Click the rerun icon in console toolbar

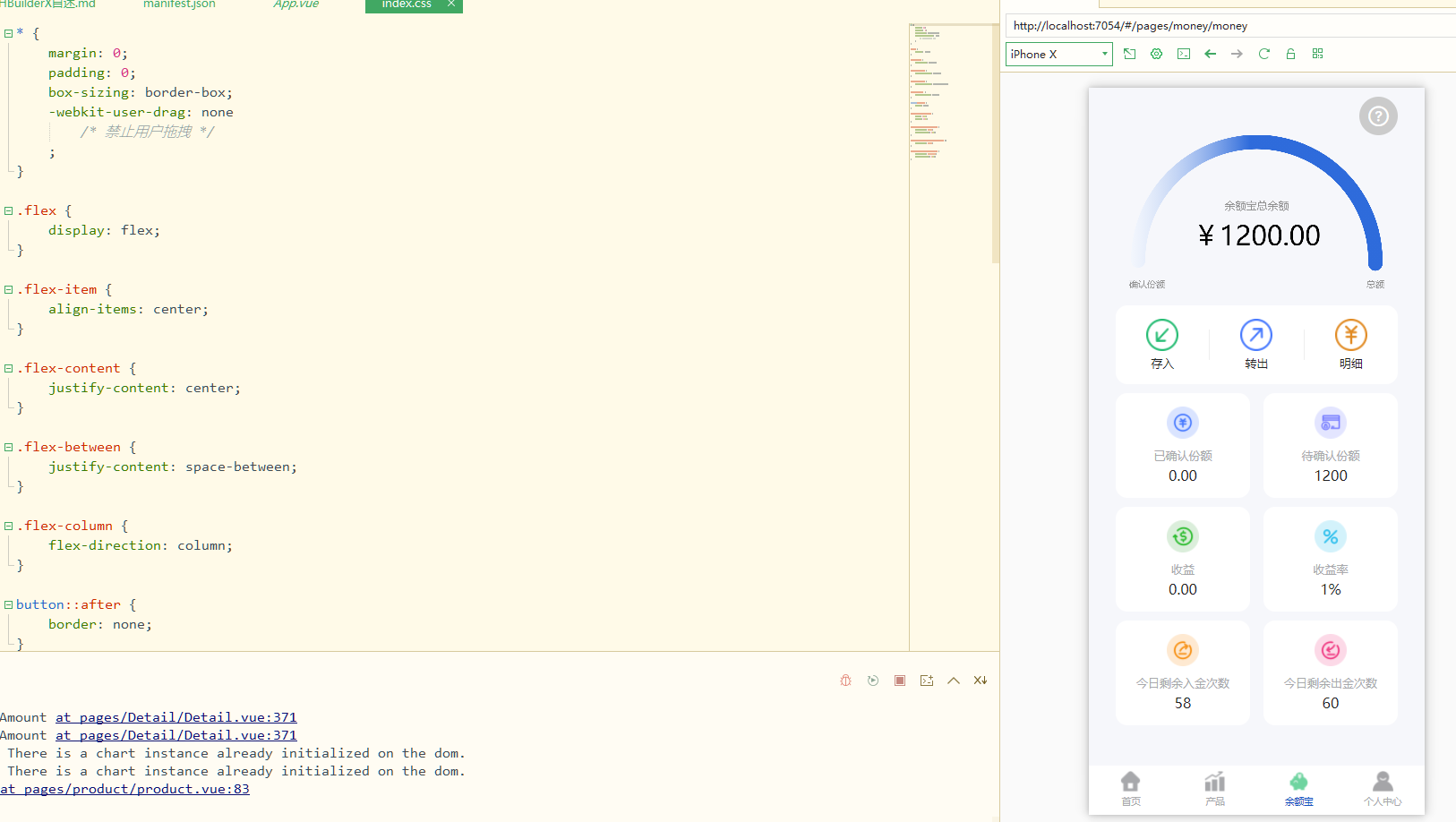click(x=873, y=681)
